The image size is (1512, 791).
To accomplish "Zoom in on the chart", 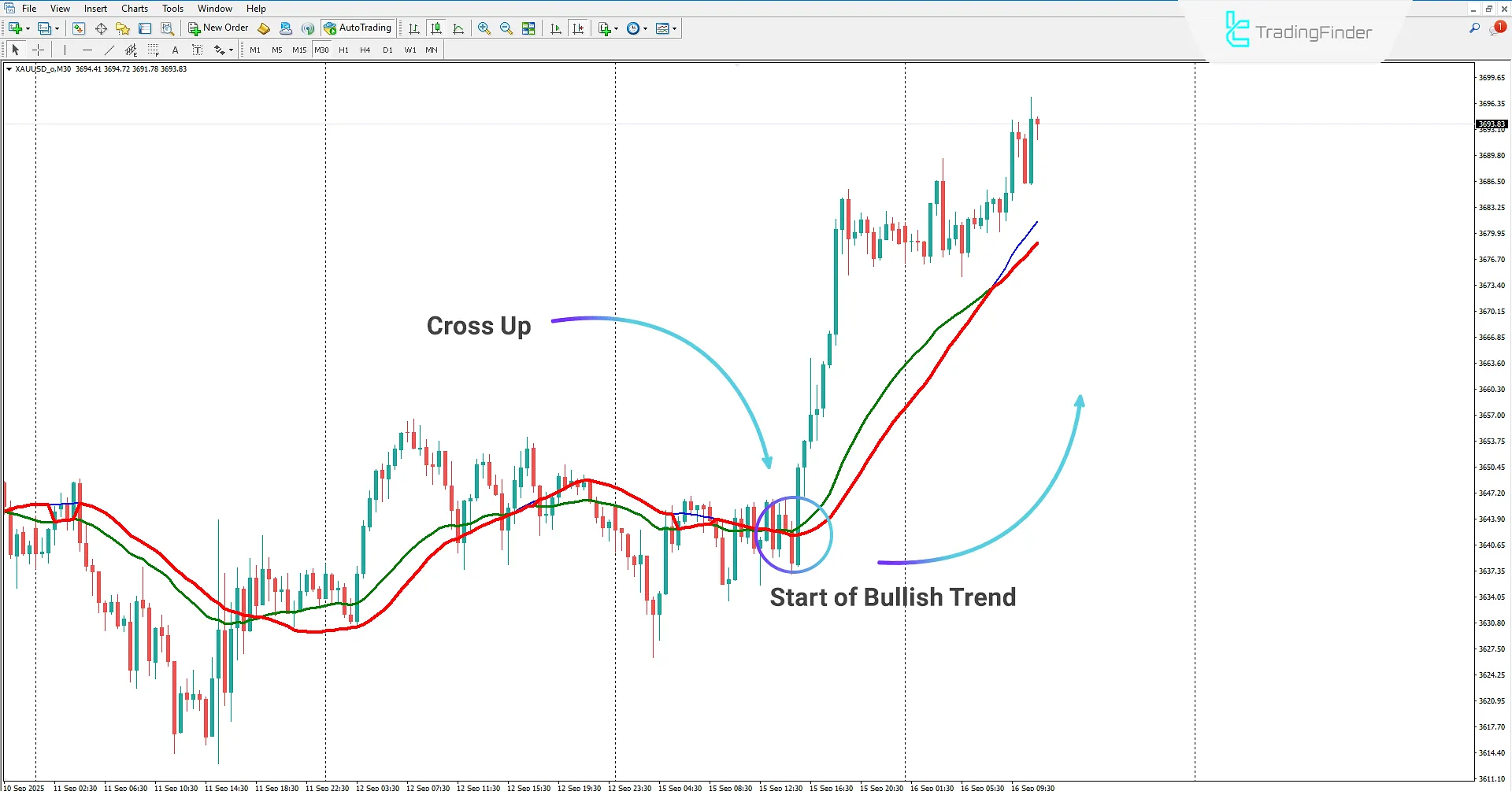I will click(x=484, y=28).
